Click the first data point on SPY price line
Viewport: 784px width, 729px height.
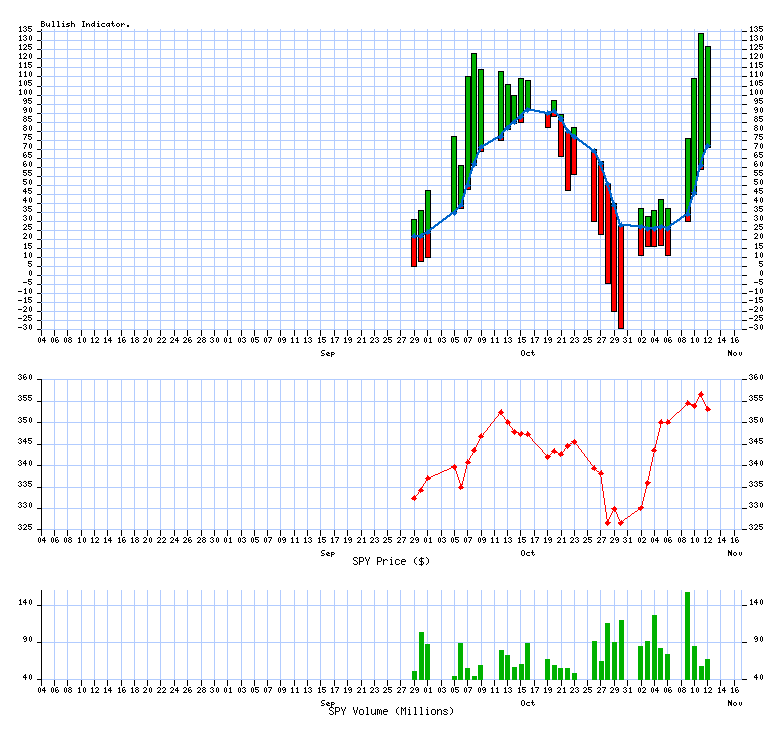coord(414,498)
